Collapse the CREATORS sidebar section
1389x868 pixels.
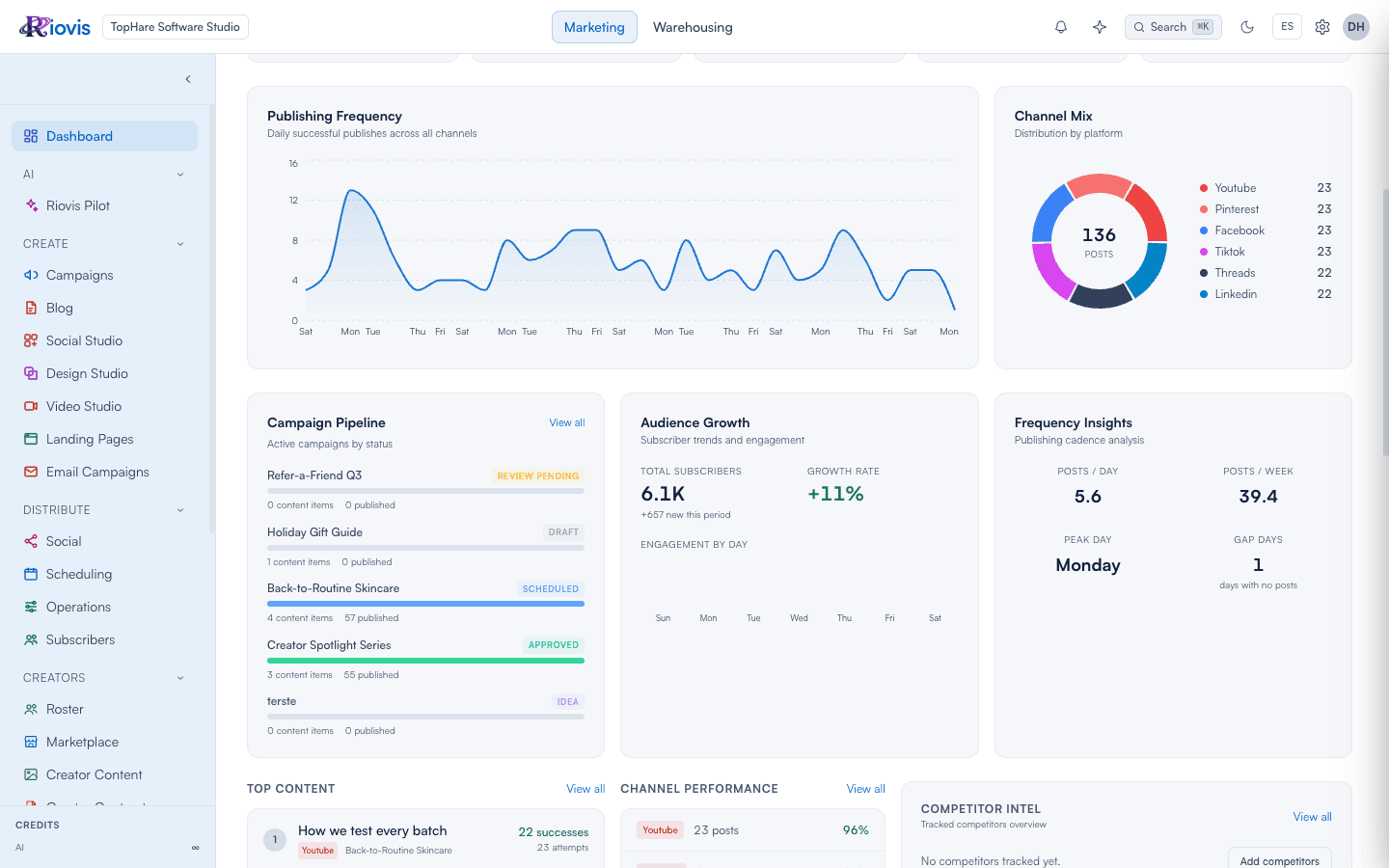[180, 678]
